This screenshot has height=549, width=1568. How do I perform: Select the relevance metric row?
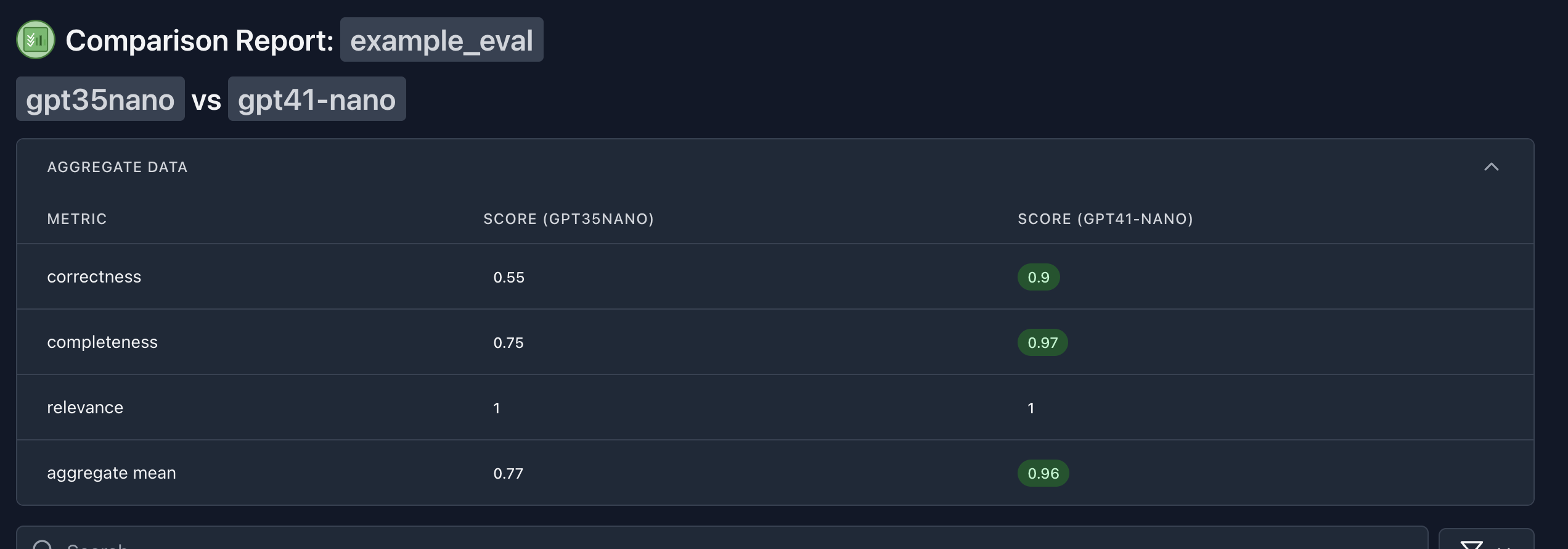pos(775,408)
